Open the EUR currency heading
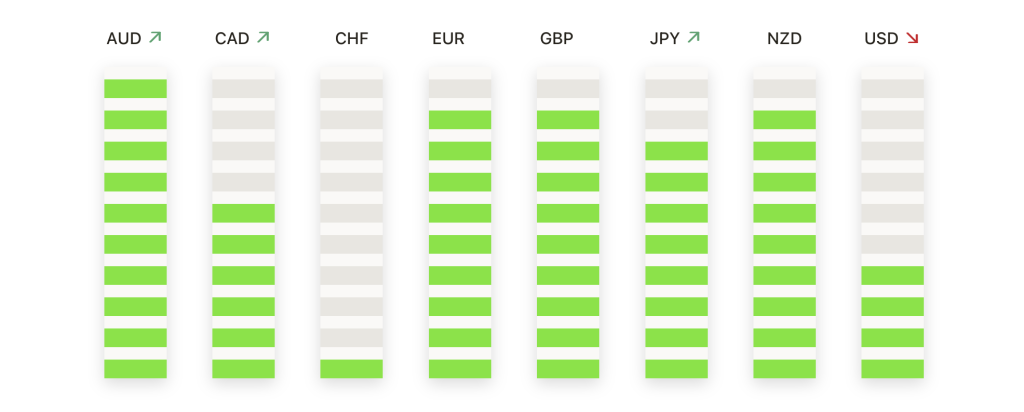The height and width of the screenshot is (412, 1024). point(448,39)
